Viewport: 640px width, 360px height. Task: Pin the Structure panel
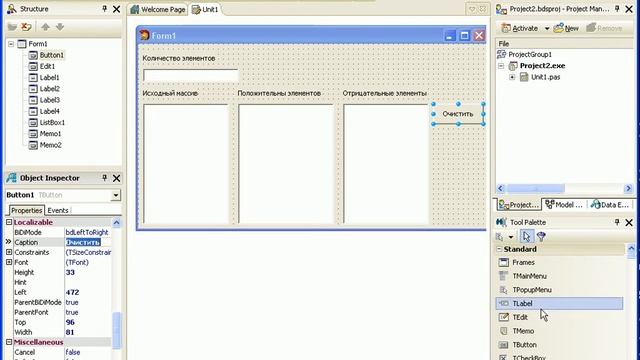[x=104, y=9]
